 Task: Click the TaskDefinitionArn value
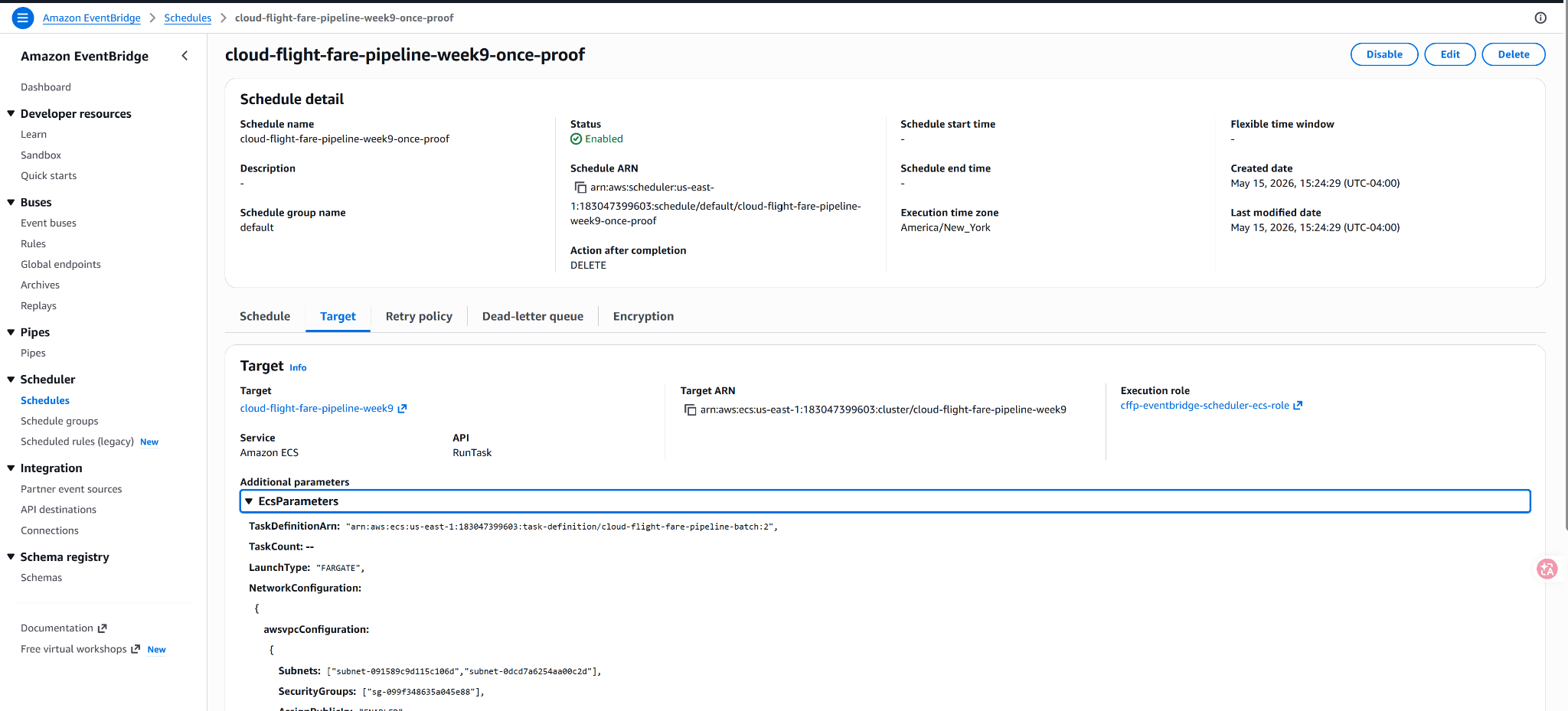[x=562, y=527]
